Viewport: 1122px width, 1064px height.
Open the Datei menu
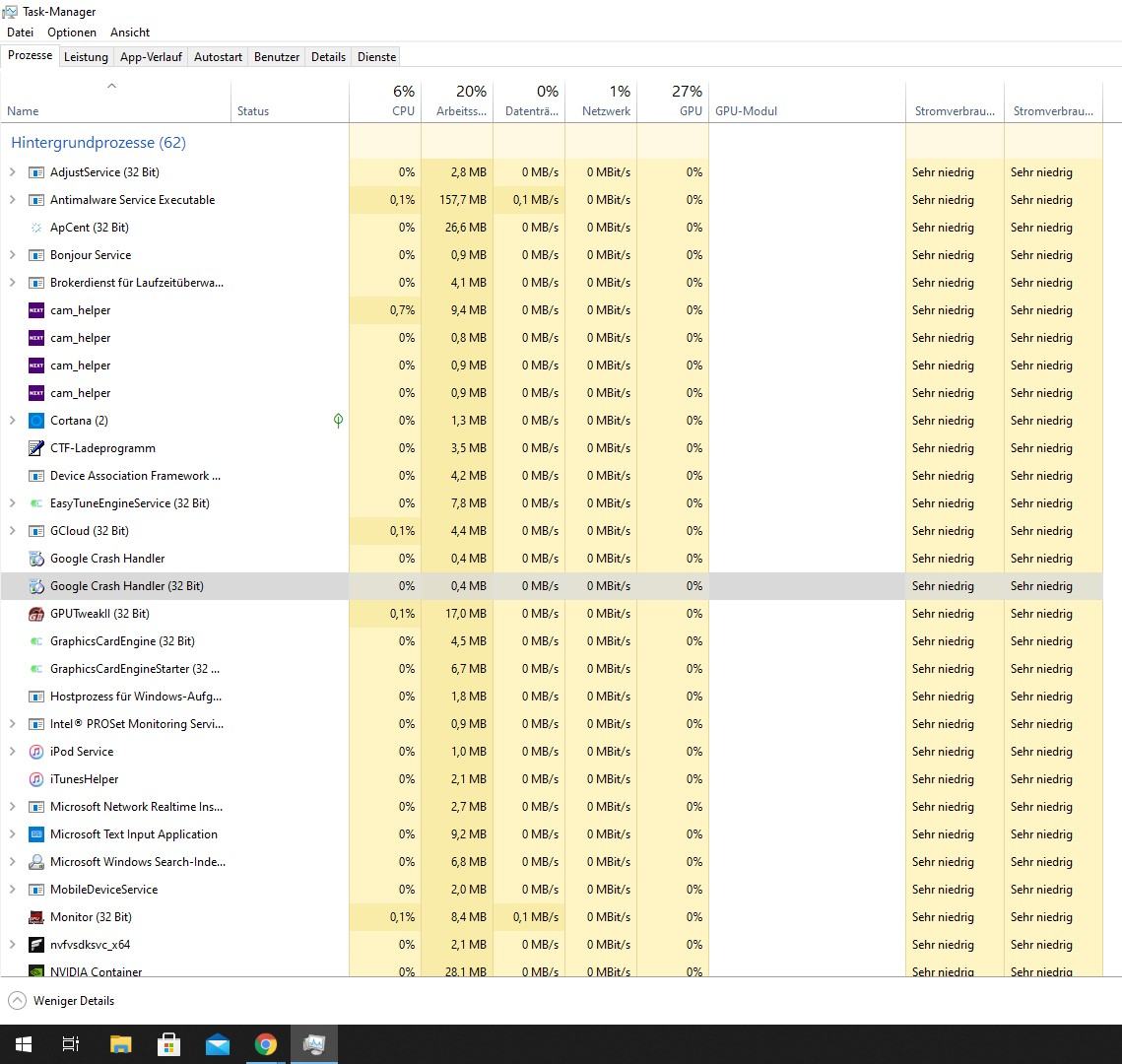pyautogui.click(x=20, y=33)
